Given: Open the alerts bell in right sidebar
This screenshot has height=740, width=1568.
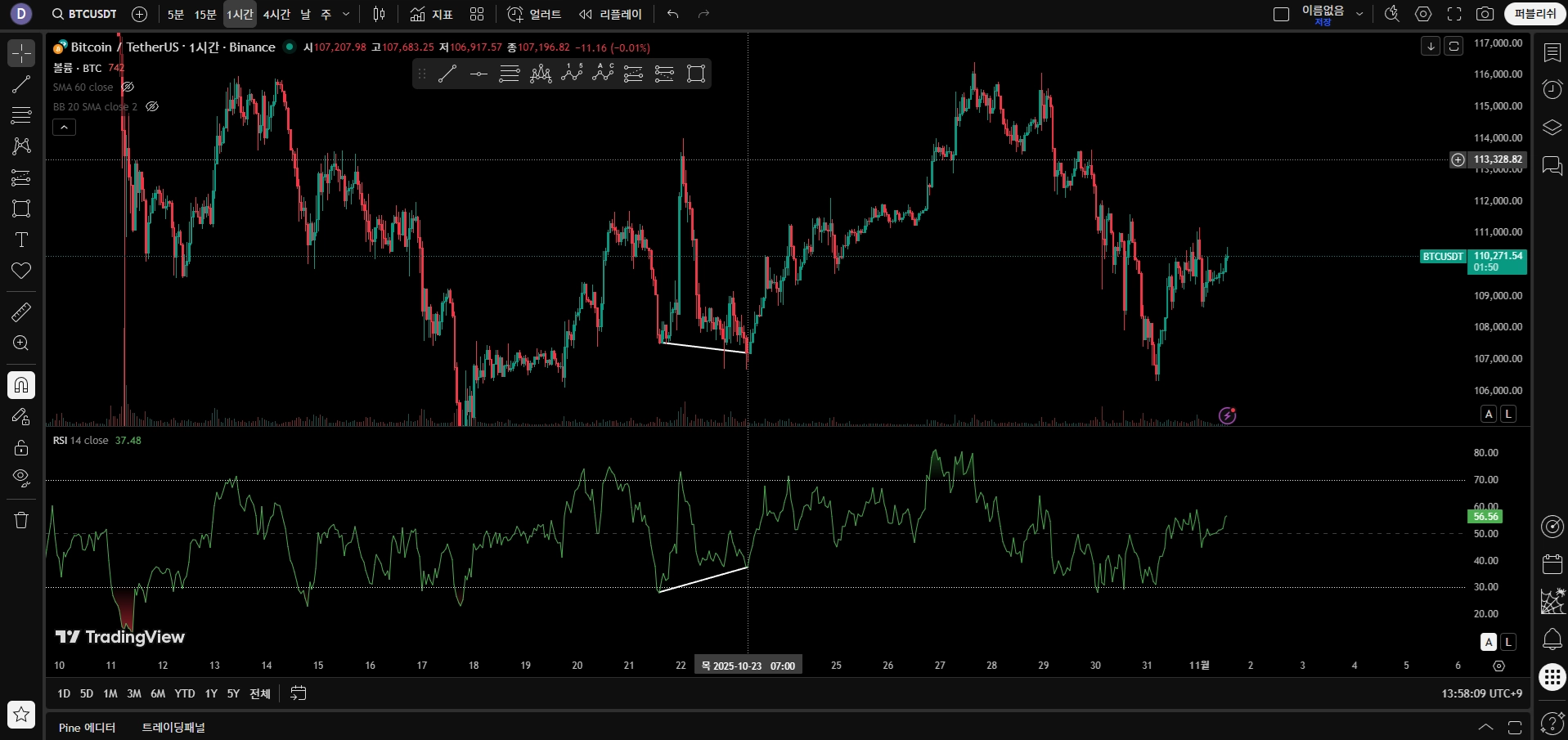Looking at the screenshot, I should click(1552, 639).
